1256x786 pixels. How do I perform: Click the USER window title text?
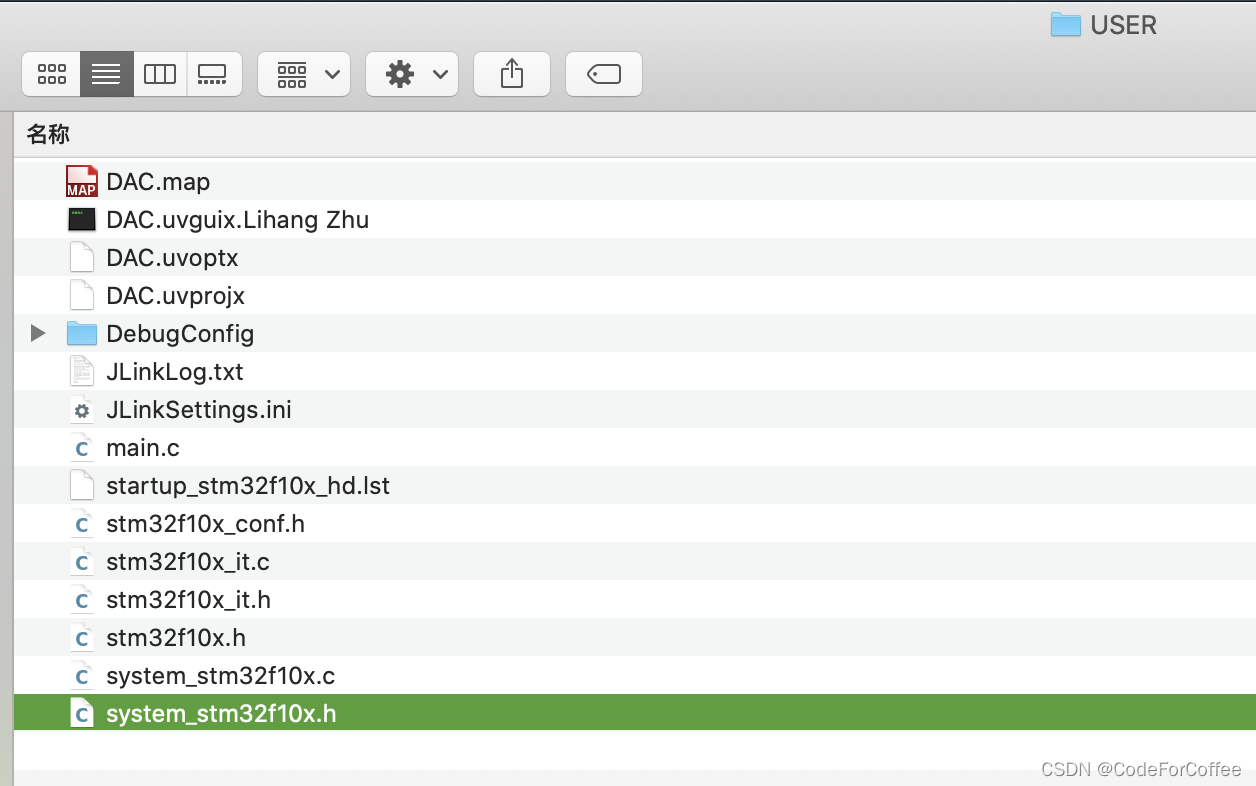click(1124, 25)
